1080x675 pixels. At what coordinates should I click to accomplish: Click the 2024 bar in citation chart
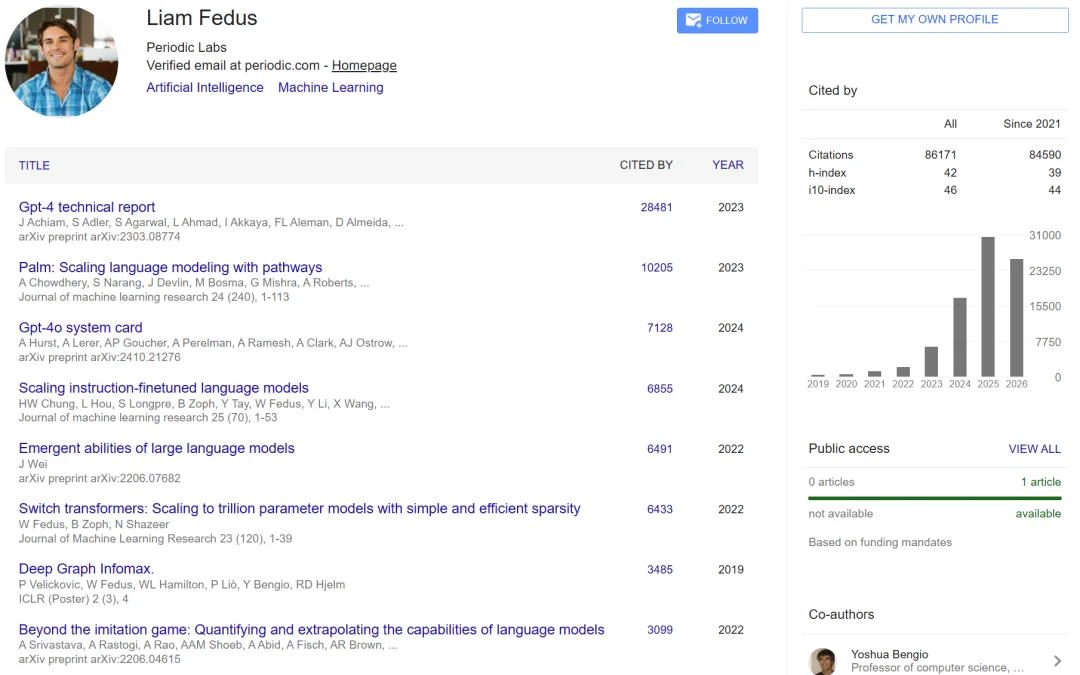pyautogui.click(x=959, y=337)
